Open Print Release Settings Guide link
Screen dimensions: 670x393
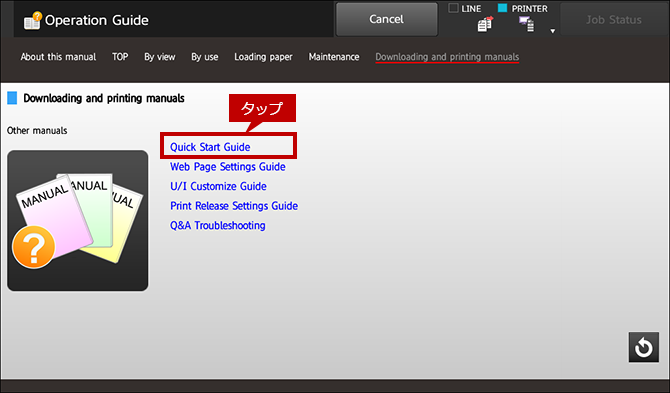[234, 206]
